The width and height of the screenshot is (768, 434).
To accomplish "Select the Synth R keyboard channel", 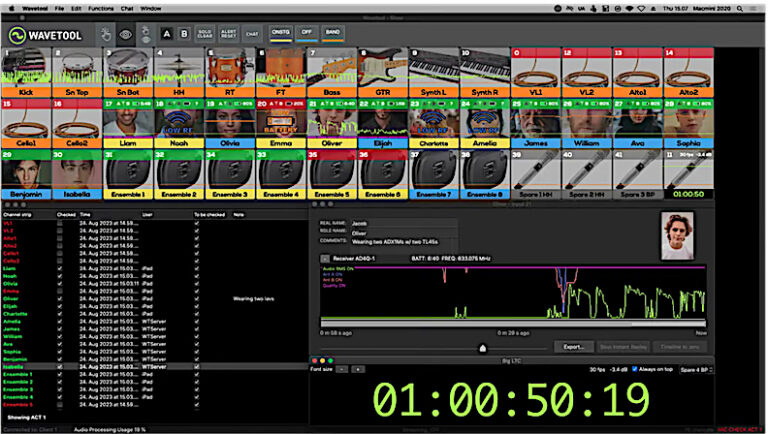I will [x=484, y=72].
